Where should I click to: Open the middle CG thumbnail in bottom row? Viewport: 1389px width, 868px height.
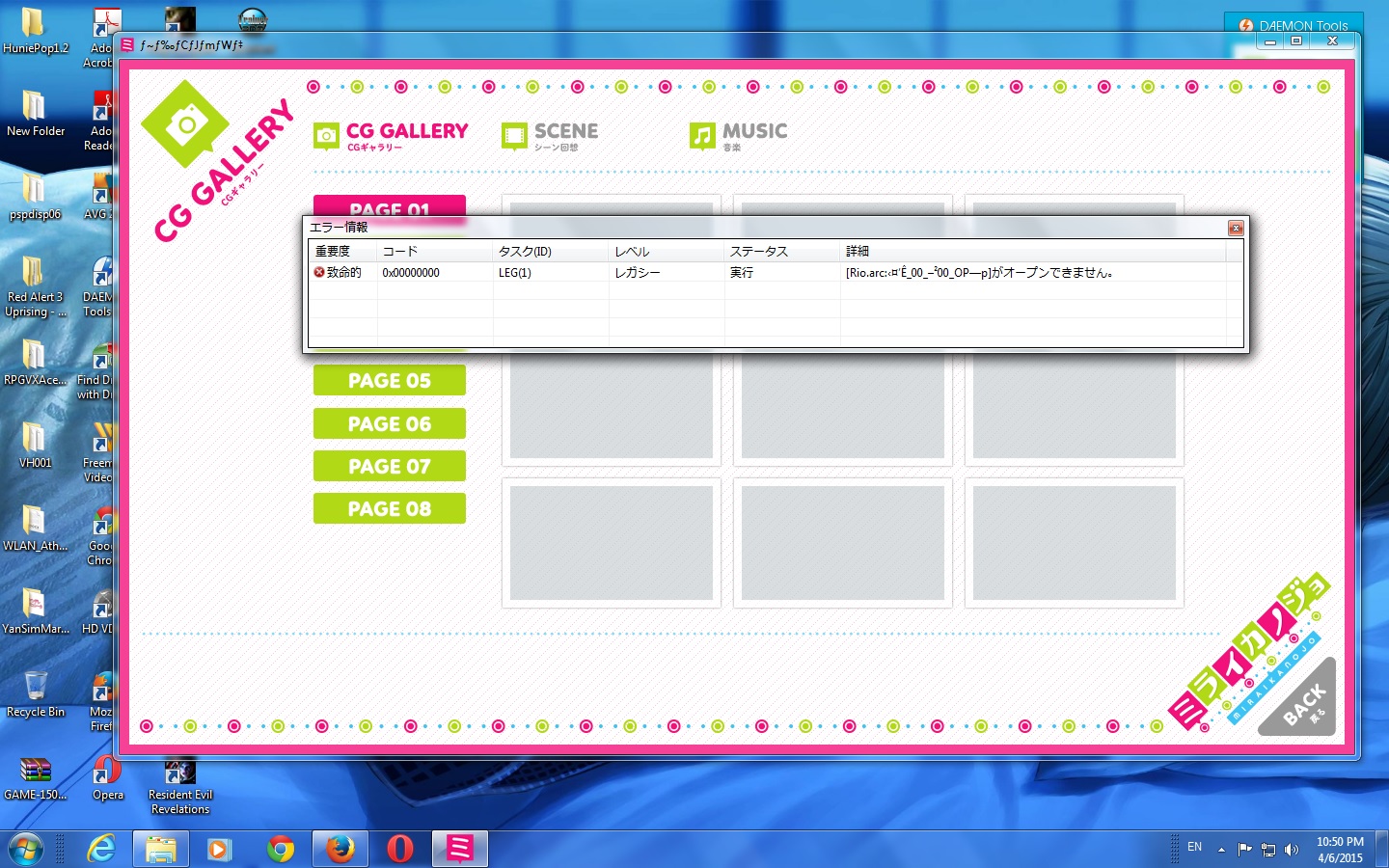click(842, 543)
